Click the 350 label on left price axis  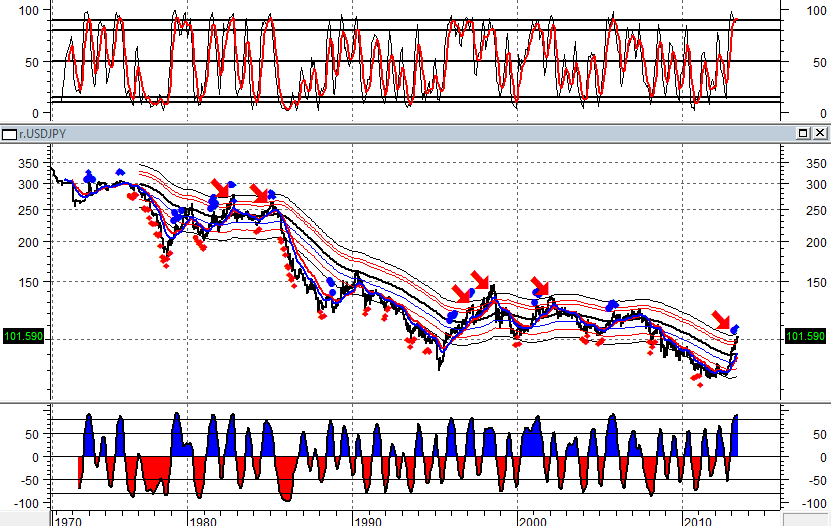tap(28, 164)
